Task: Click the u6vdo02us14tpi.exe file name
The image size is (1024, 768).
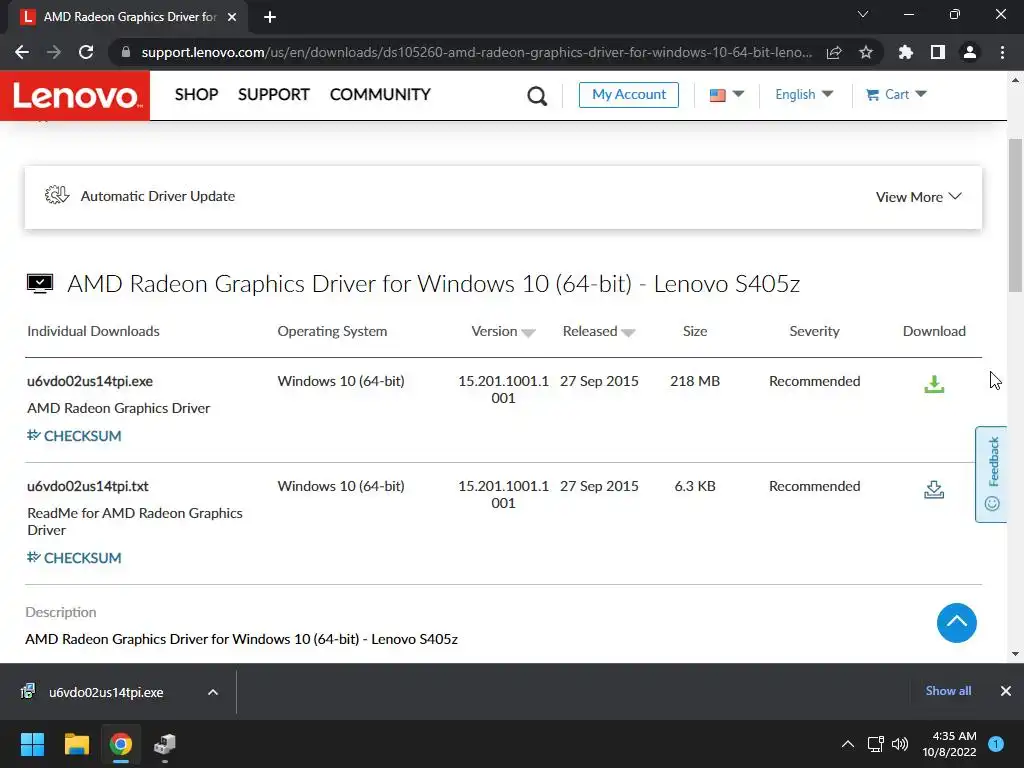Action: pos(89,381)
